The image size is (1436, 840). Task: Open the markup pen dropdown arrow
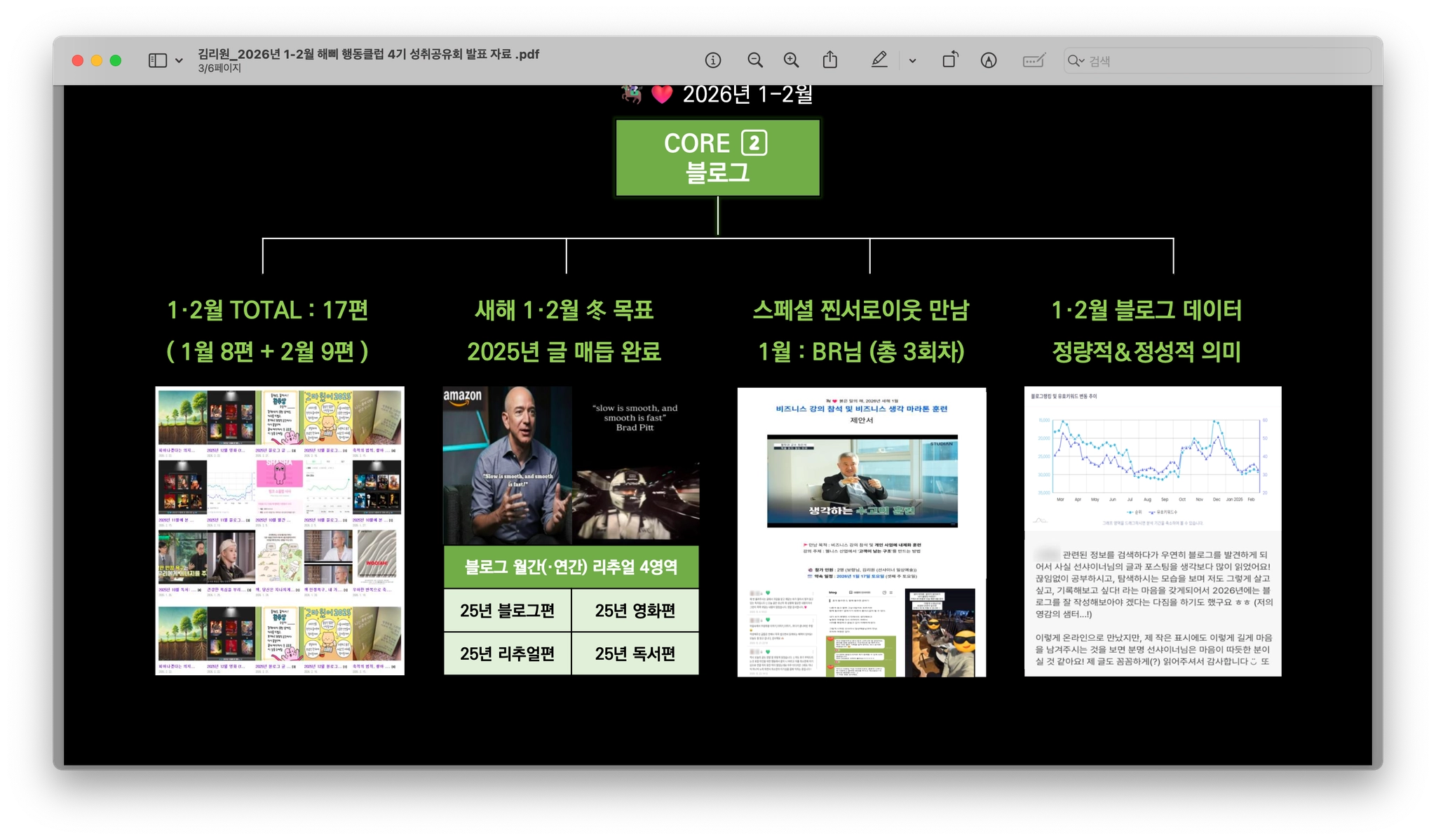[x=912, y=60]
